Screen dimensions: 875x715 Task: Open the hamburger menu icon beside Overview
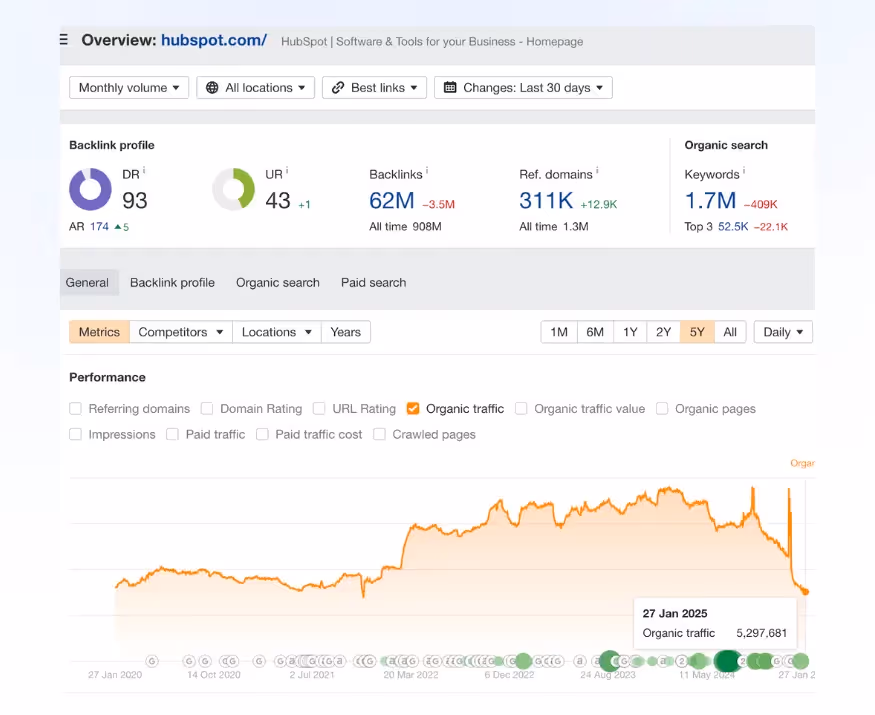point(64,40)
